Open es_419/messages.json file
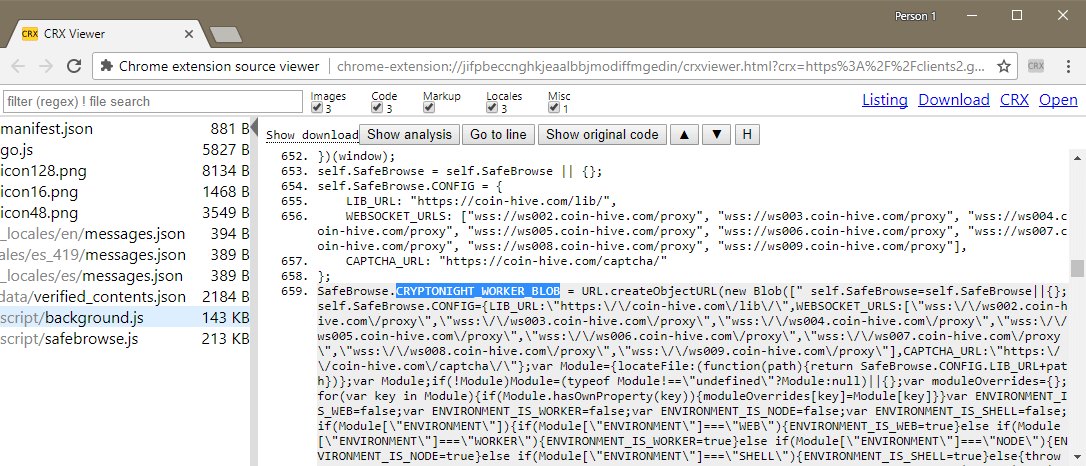Screen dimensions: 1086x466 coord(125,255)
